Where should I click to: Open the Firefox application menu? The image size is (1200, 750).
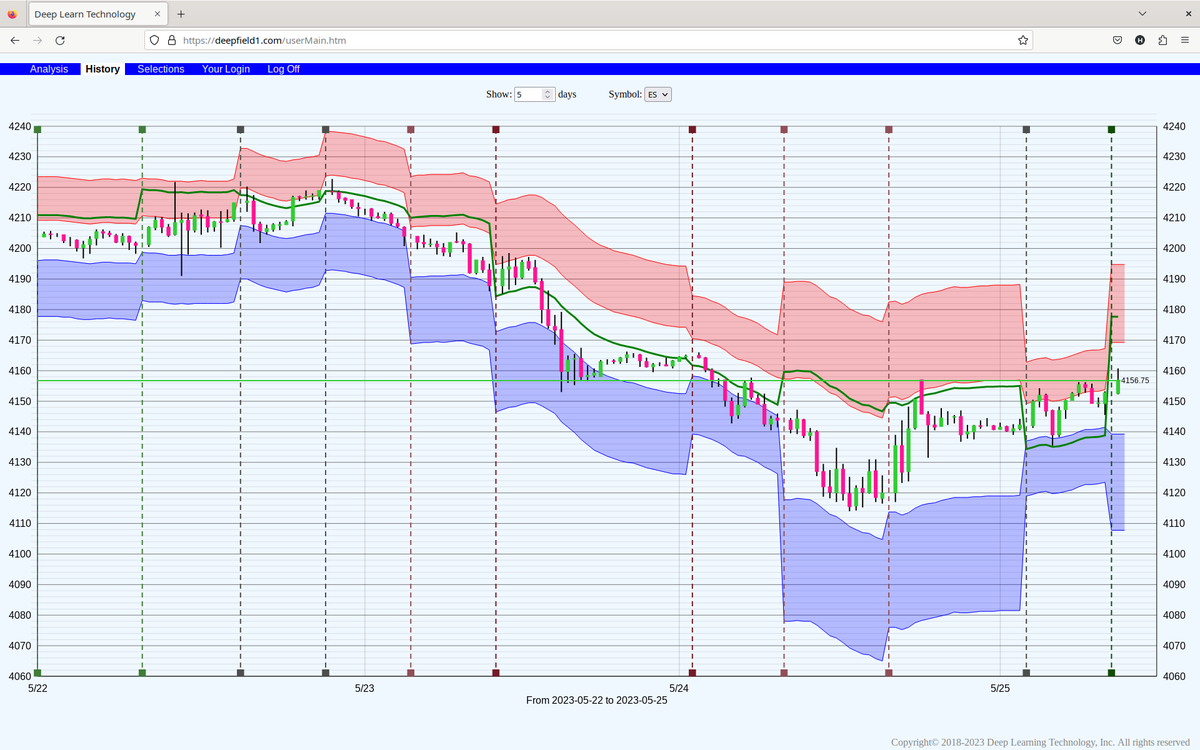tap(1185, 40)
